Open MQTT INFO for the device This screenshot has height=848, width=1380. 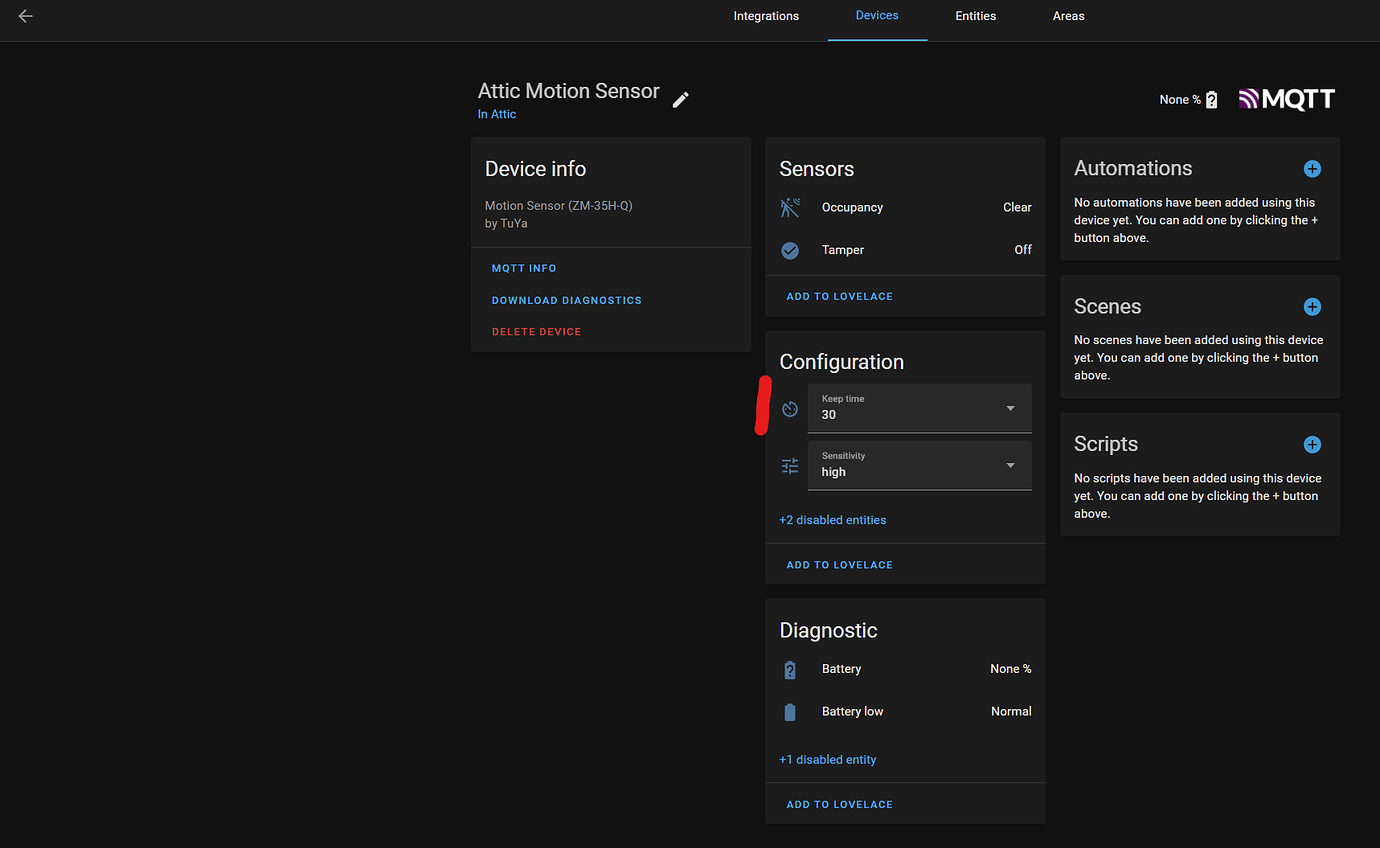(524, 267)
